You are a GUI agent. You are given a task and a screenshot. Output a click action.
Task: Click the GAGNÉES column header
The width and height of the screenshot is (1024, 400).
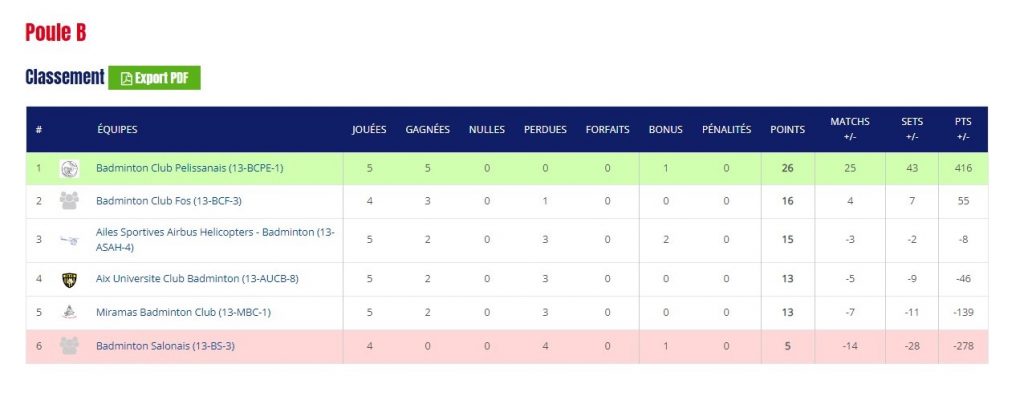[428, 129]
